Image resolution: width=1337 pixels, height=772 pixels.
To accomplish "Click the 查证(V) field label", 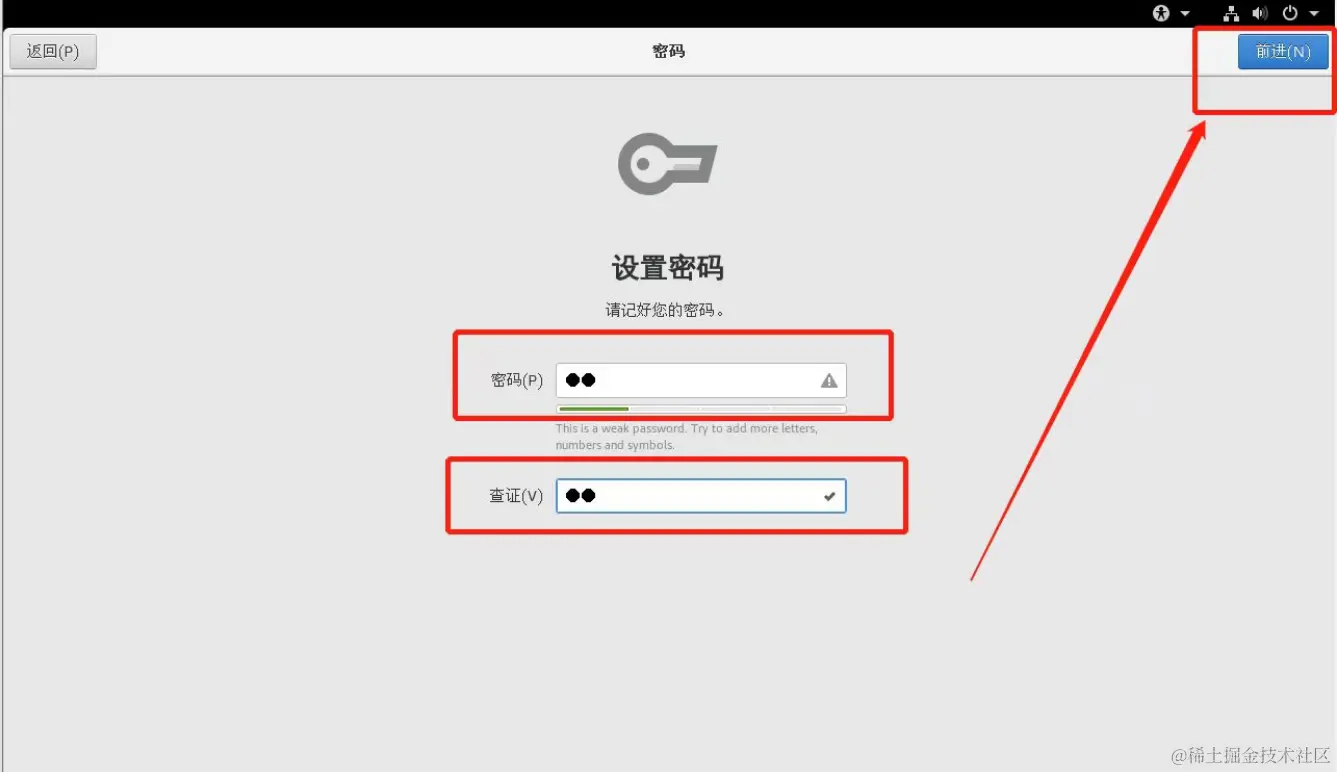I will click(x=516, y=496).
